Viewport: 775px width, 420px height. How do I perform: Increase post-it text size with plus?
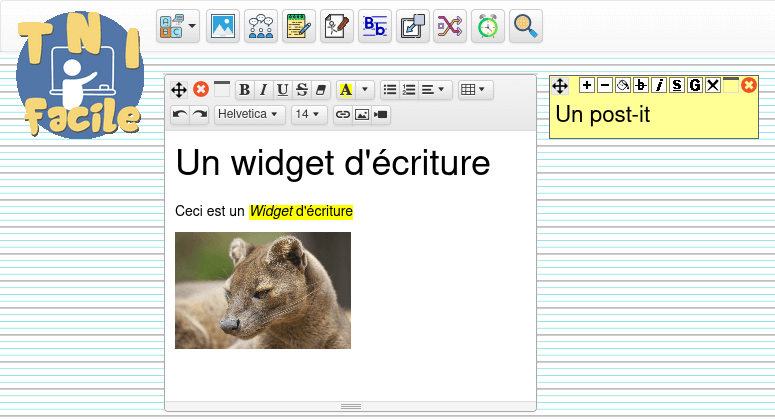(x=587, y=85)
